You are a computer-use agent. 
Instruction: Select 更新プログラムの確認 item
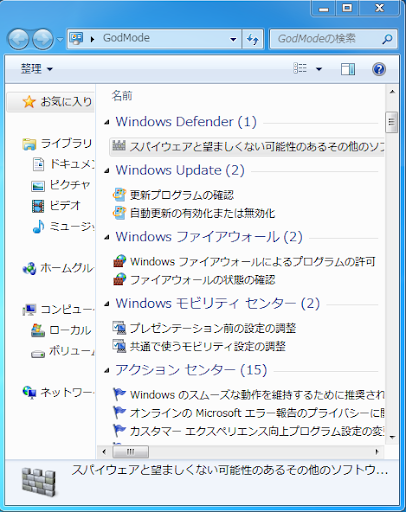click(182, 195)
